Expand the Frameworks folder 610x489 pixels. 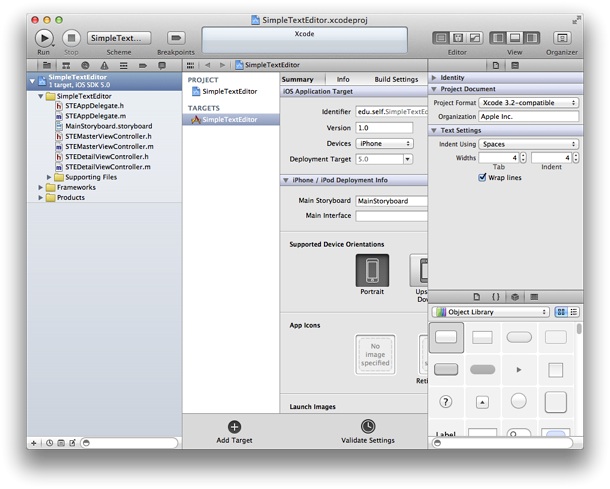pos(42,187)
